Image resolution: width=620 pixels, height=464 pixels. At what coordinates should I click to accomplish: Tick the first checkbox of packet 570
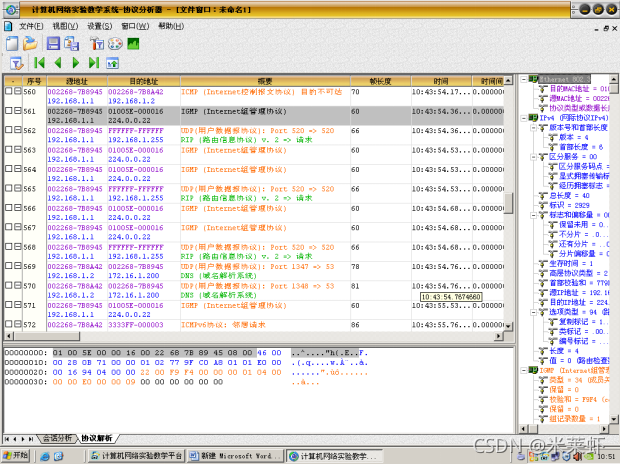click(9, 285)
